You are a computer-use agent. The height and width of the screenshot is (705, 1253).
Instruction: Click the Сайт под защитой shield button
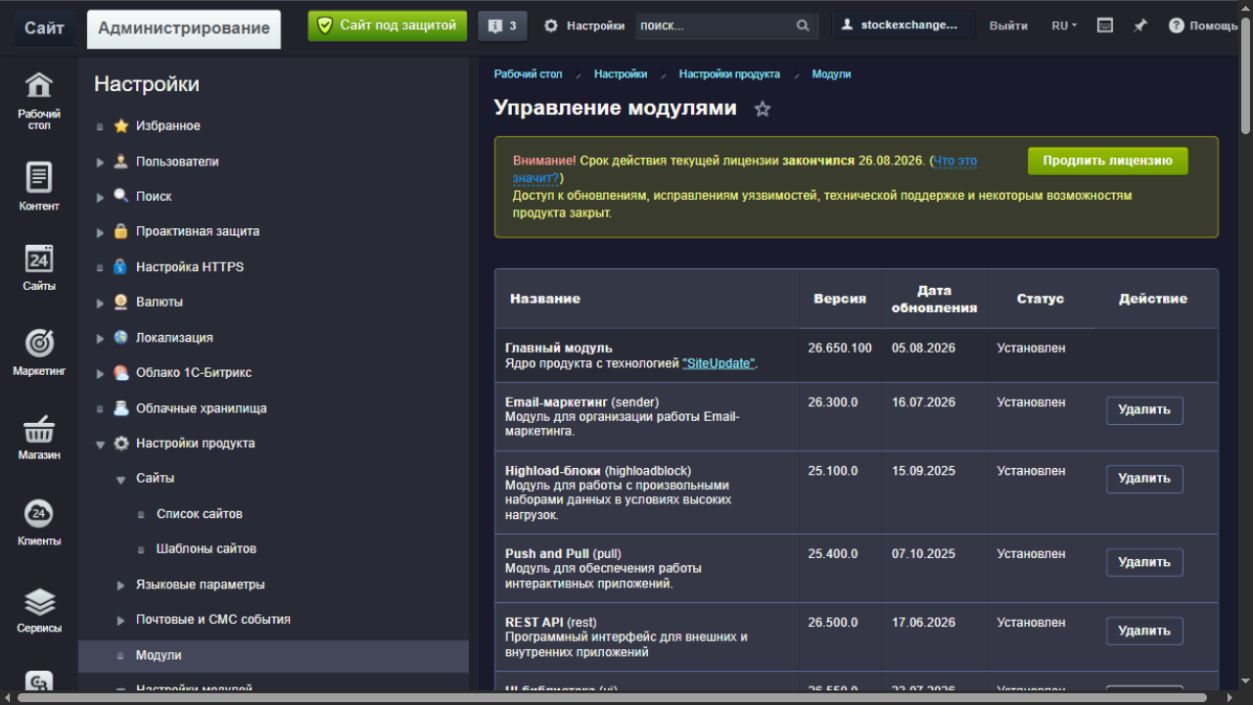point(388,26)
